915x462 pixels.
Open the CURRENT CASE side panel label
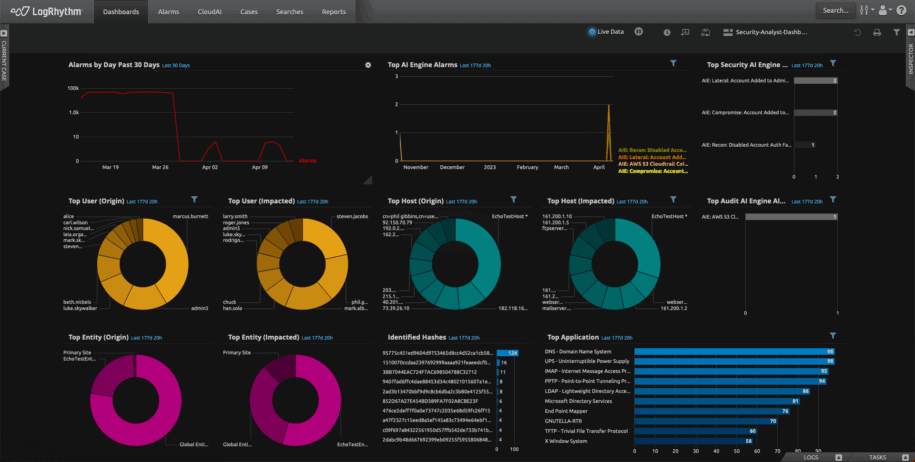click(x=4, y=61)
